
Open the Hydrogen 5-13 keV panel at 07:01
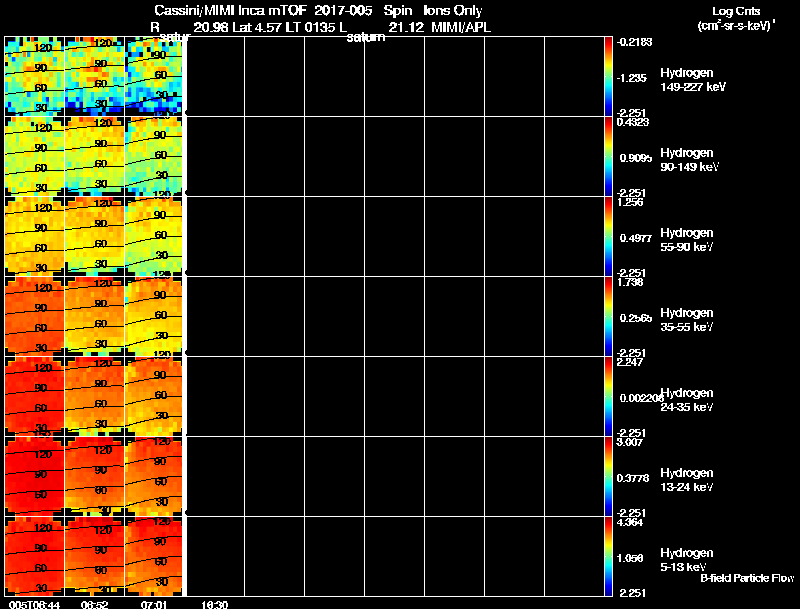[x=154, y=556]
